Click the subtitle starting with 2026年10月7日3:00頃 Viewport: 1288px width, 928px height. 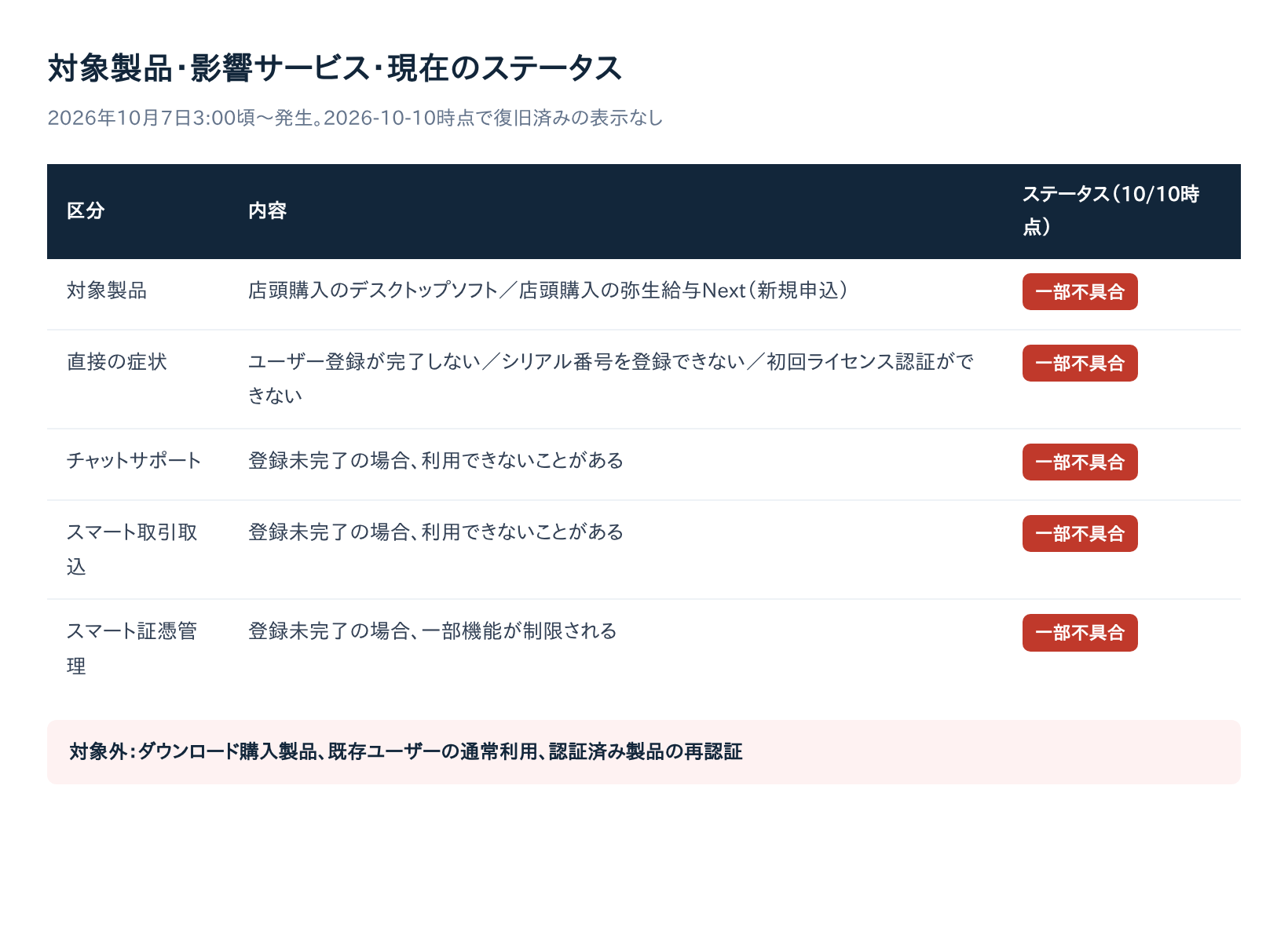pos(355,118)
